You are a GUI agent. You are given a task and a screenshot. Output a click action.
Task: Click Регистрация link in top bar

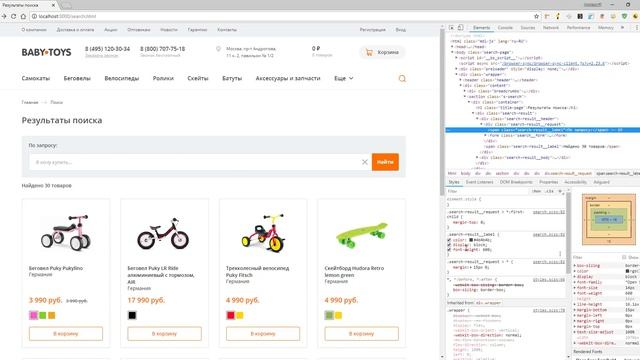point(373,30)
